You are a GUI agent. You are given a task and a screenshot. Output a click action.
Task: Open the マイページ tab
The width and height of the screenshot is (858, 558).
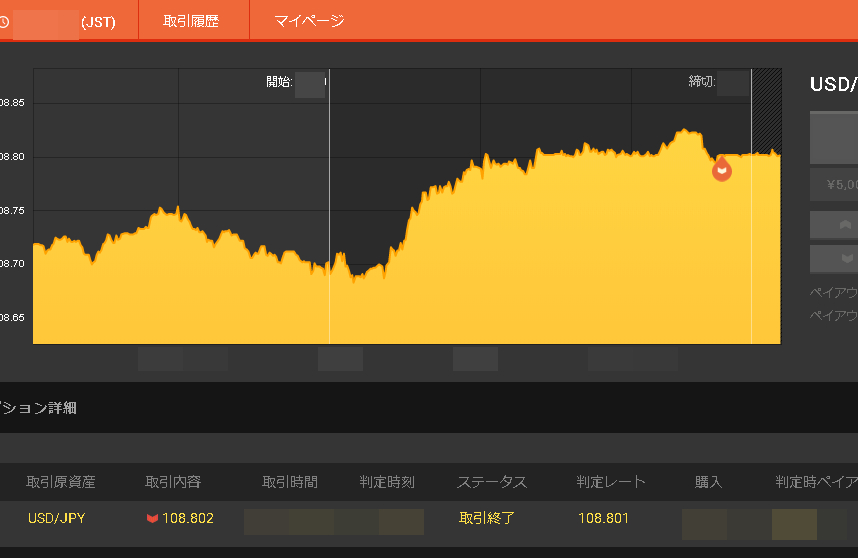point(309,21)
